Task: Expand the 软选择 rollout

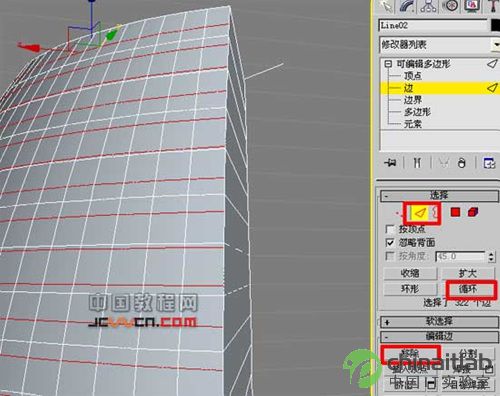Action: tap(439, 322)
